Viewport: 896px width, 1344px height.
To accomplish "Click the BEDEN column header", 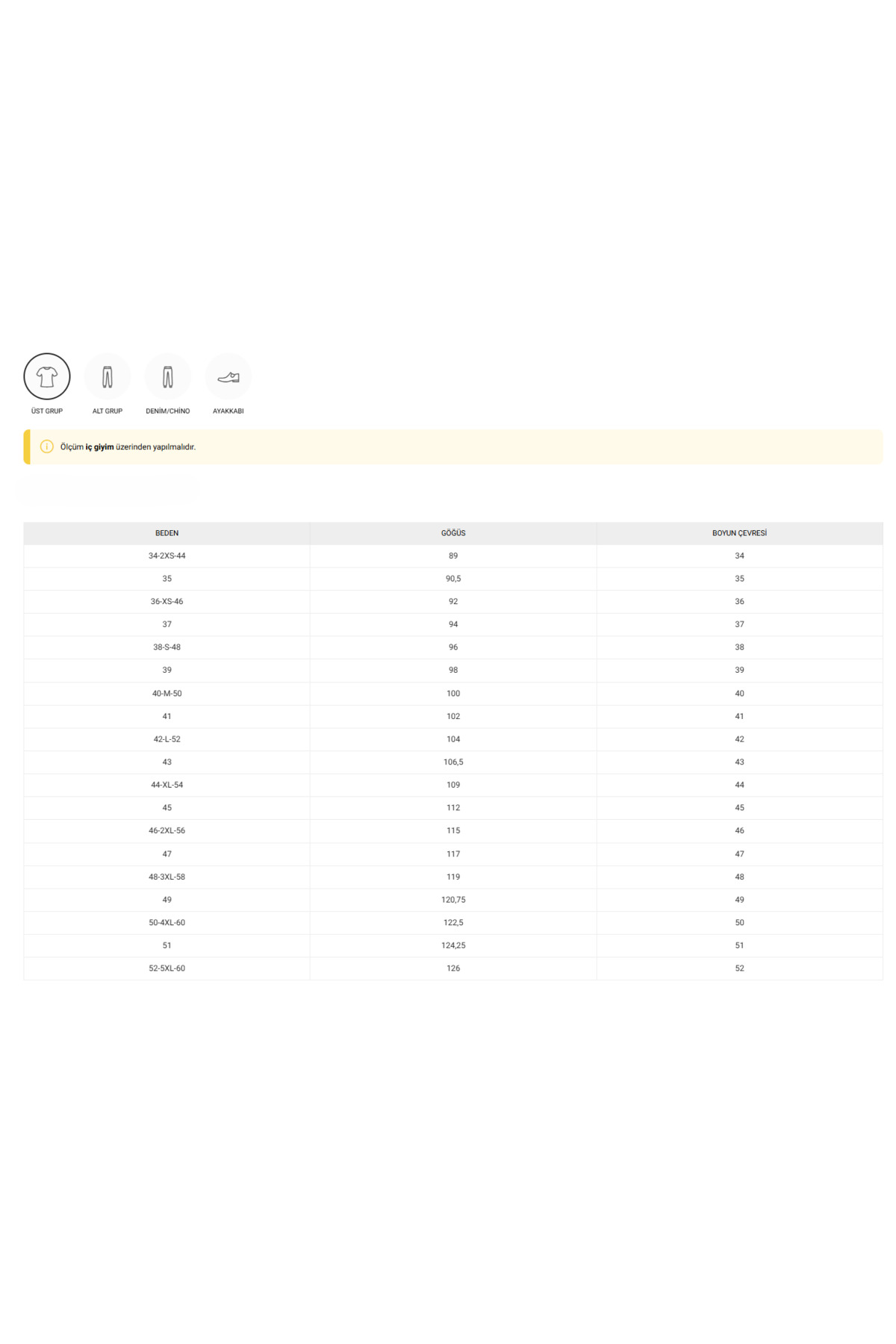I will pos(167,533).
